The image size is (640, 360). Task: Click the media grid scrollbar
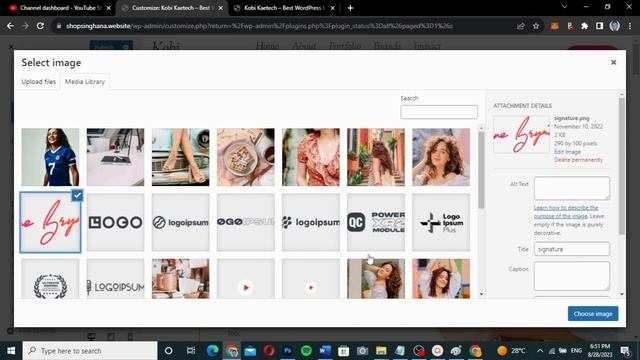pos(481,169)
